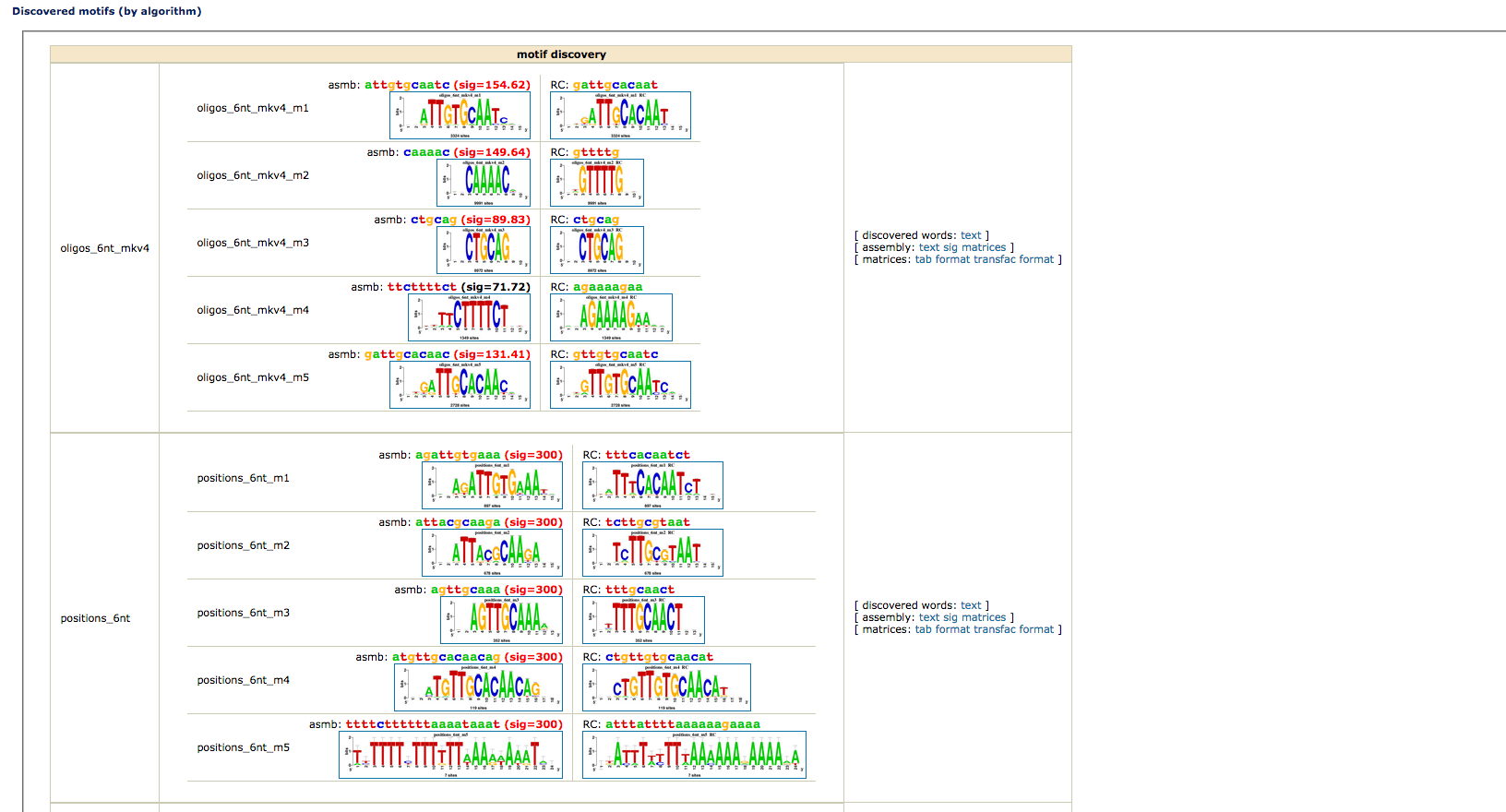The width and height of the screenshot is (1506, 812).
Task: Open the attacgcaaga motif logo
Action: [x=492, y=553]
